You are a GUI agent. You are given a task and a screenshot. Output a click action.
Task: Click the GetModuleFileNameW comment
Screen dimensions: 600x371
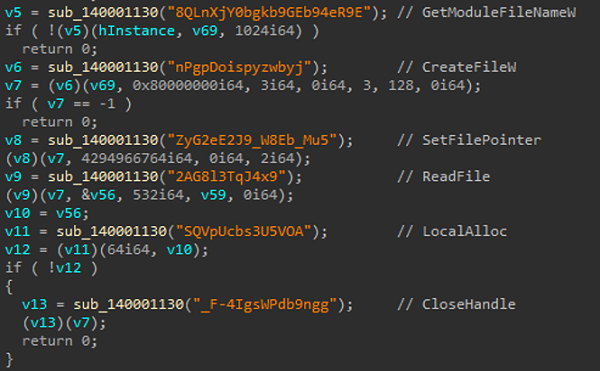(x=499, y=13)
